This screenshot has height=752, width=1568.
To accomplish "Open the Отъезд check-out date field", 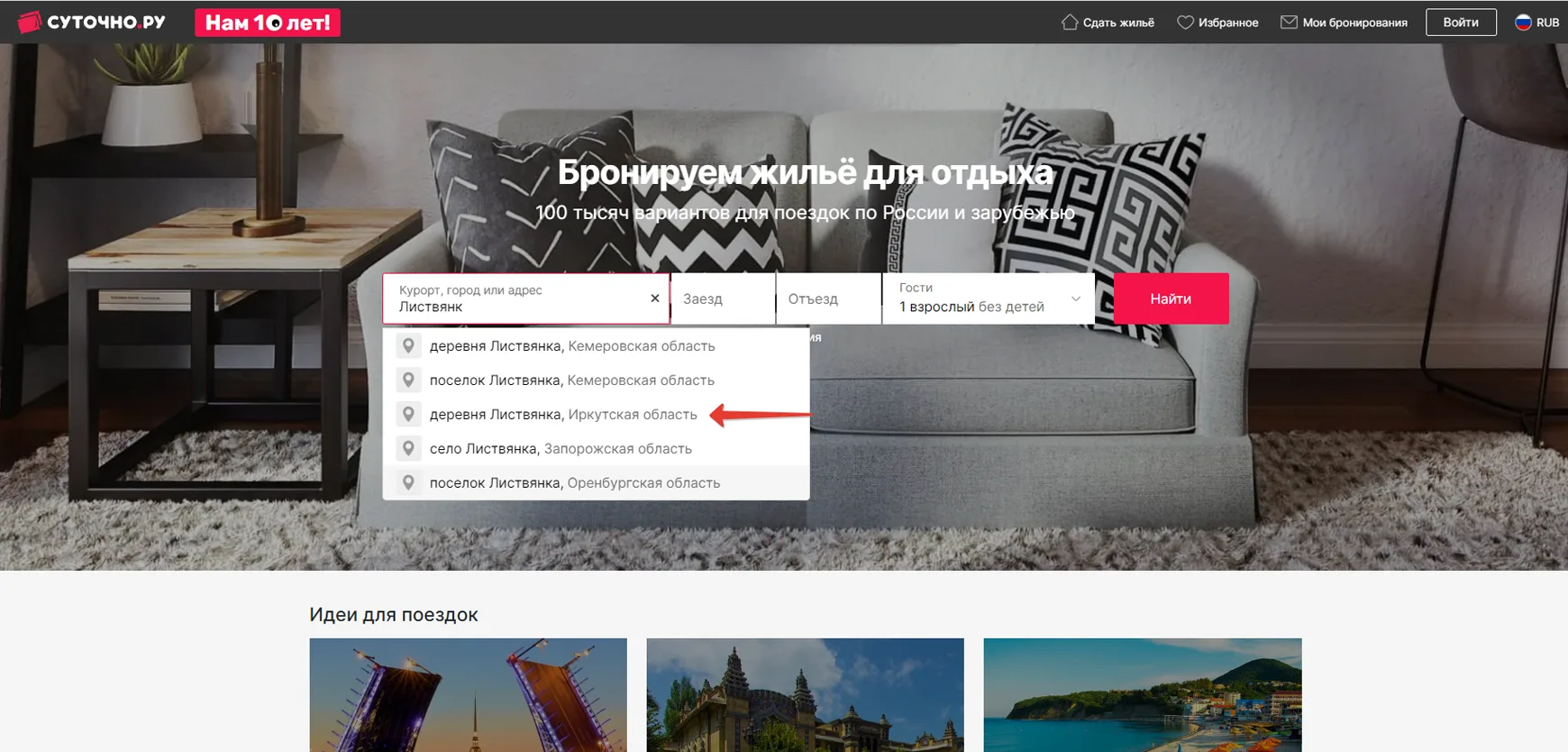I will [x=828, y=298].
